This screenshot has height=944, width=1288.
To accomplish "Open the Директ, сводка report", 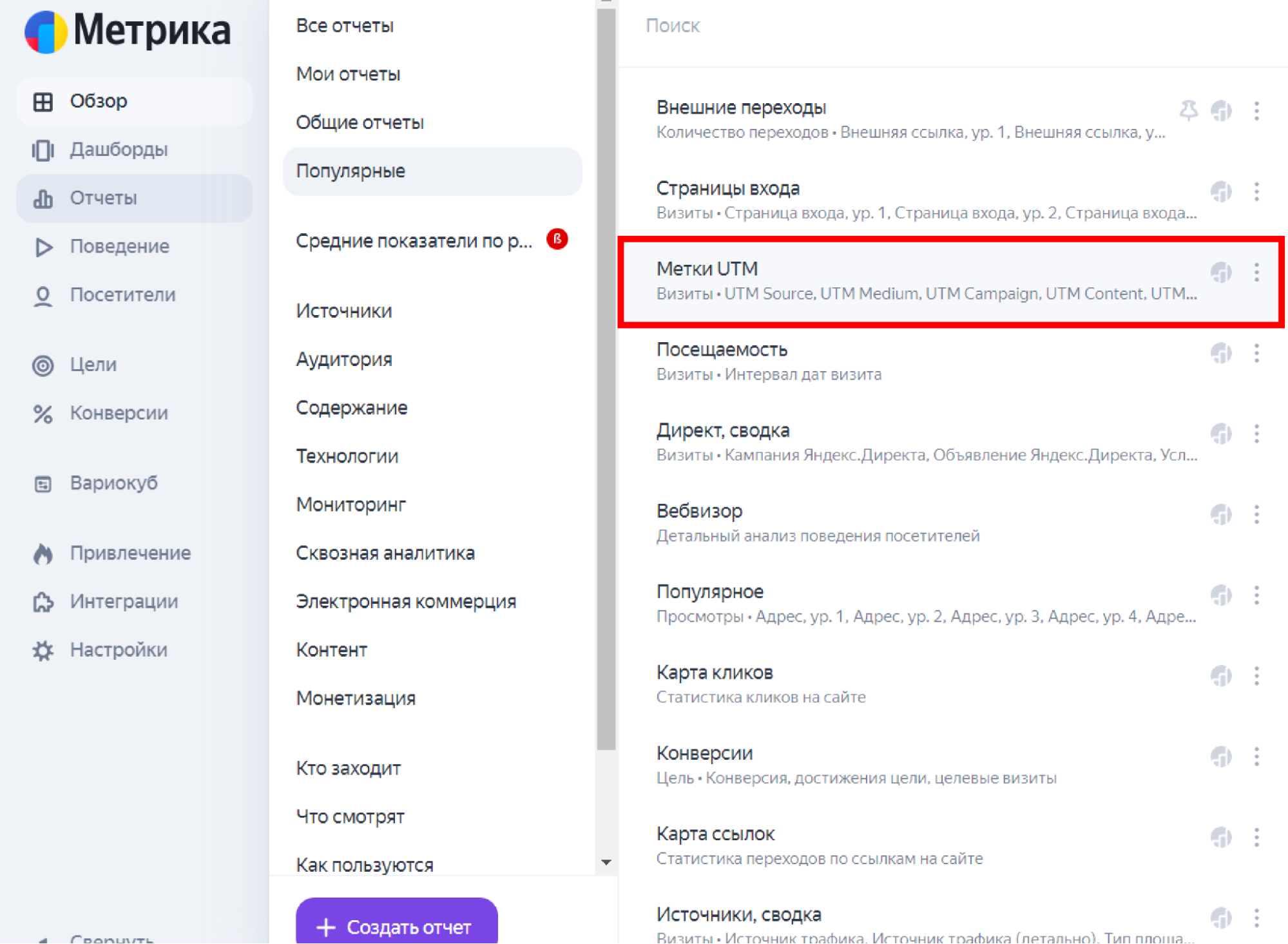I will point(723,430).
